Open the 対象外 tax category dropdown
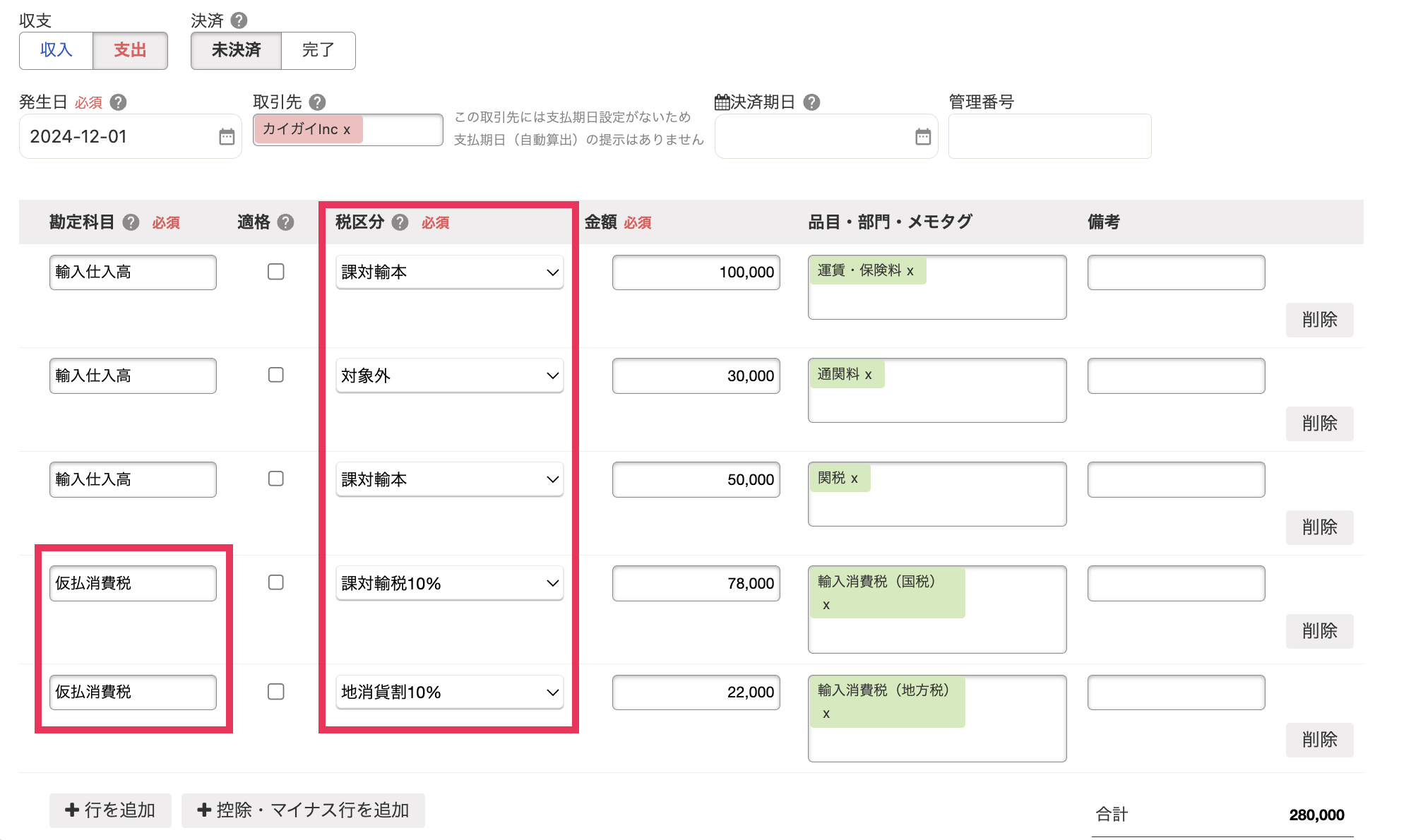Screen dimensions: 1411x840 450,376
